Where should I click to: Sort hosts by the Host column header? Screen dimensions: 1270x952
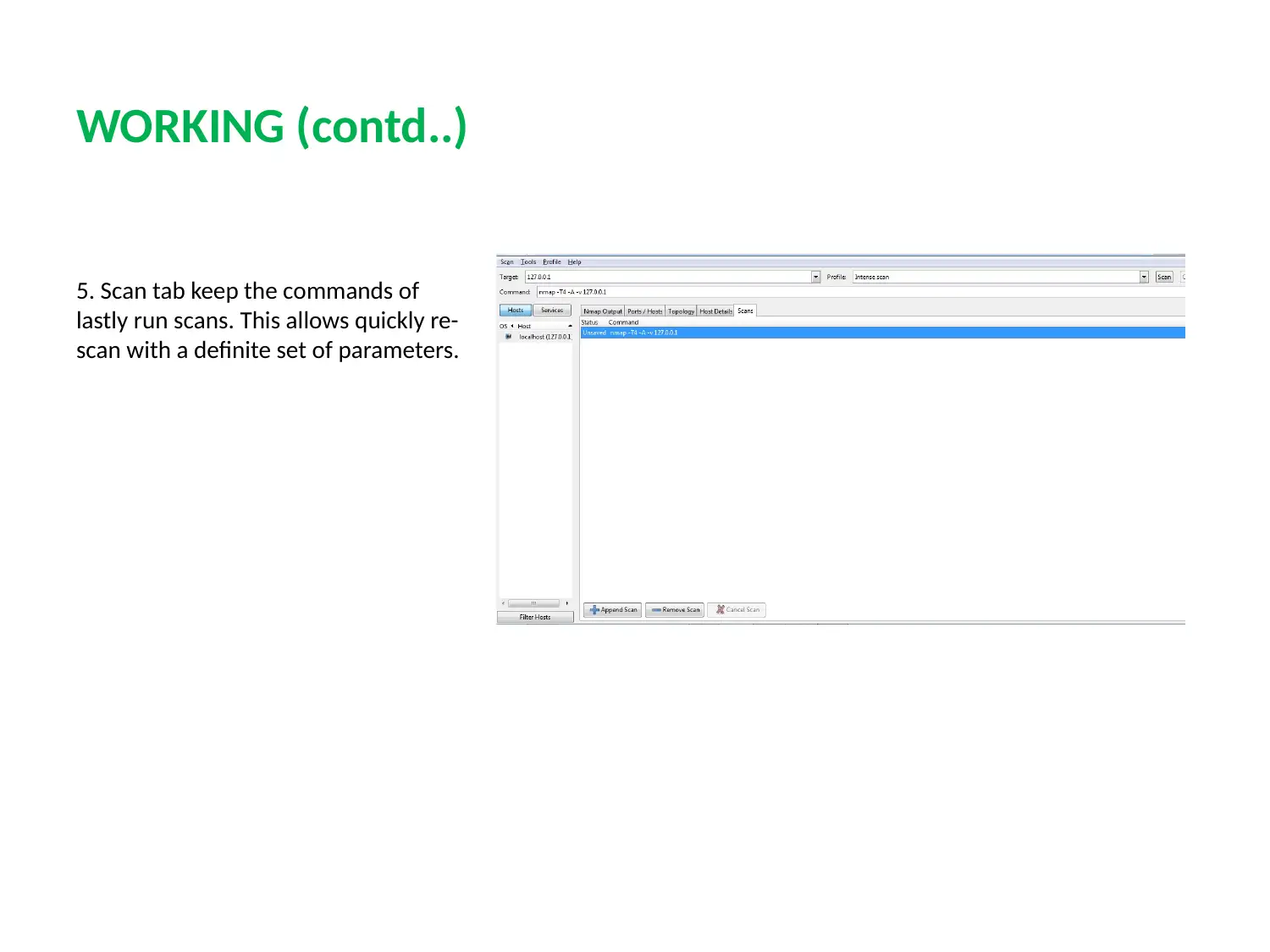[x=544, y=326]
